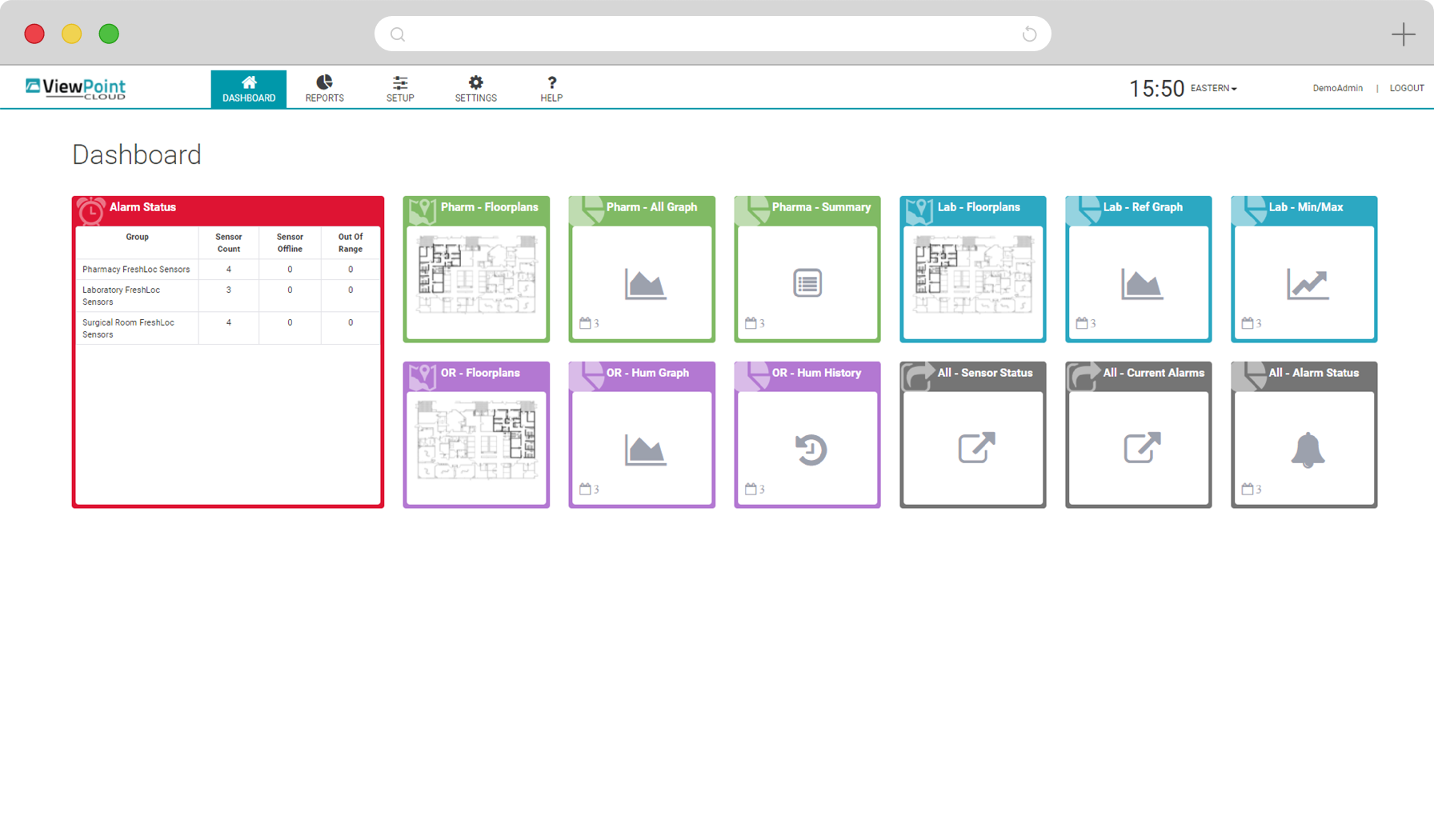
Task: Click the Pharm - All Graph area chart icon
Action: pyautogui.click(x=645, y=284)
